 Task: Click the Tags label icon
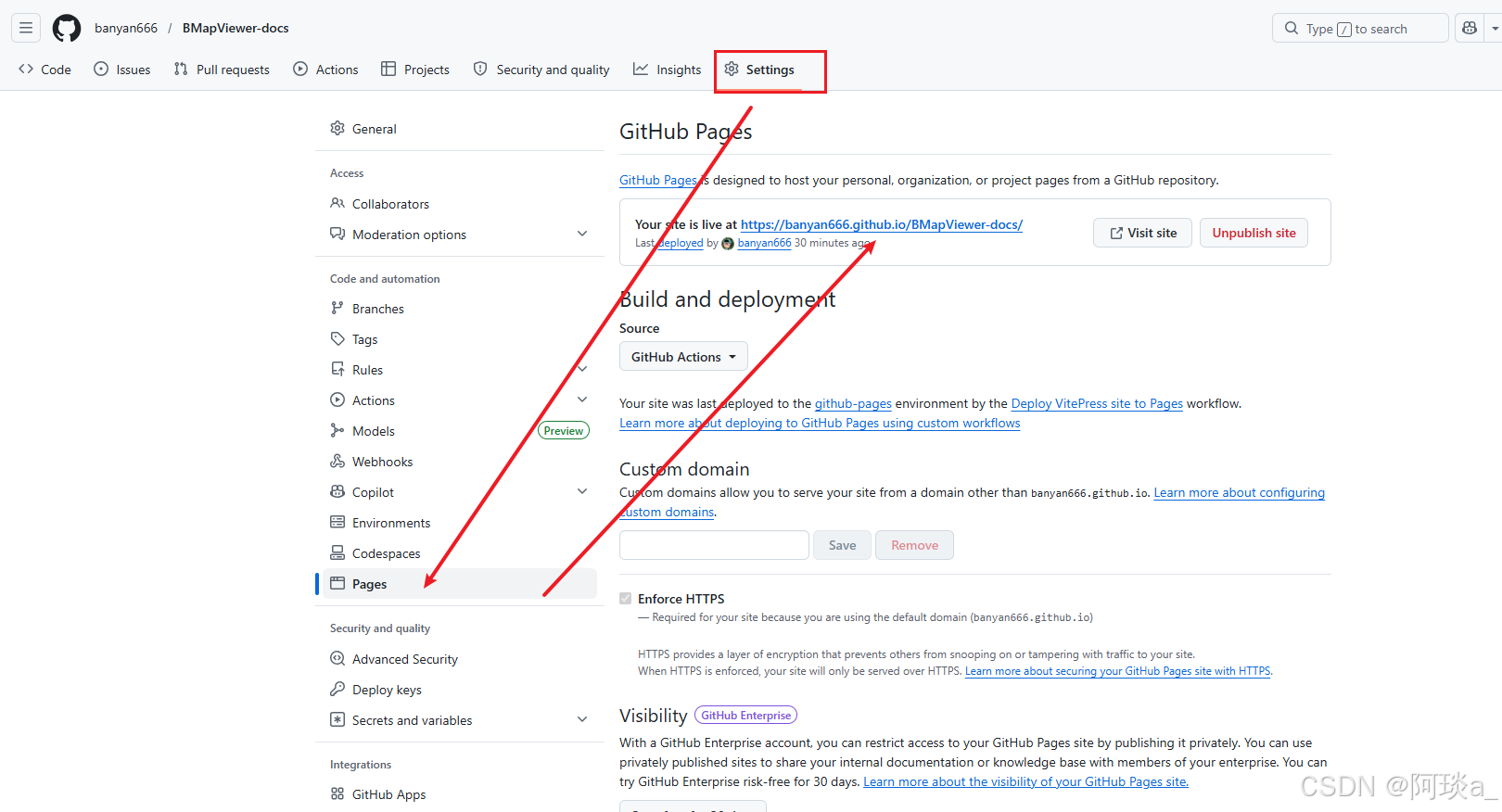click(x=337, y=338)
